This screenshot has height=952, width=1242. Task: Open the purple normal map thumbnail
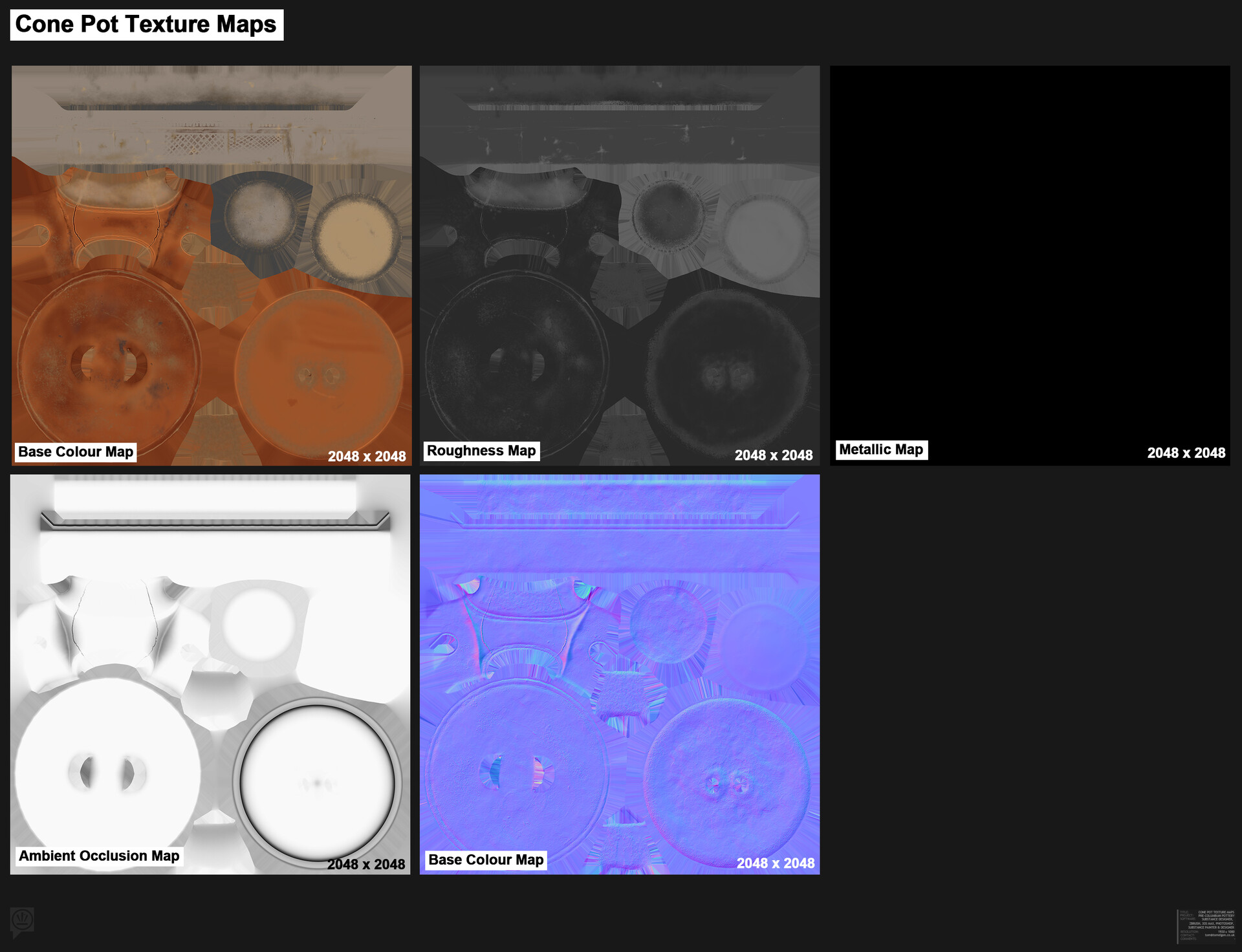619,674
